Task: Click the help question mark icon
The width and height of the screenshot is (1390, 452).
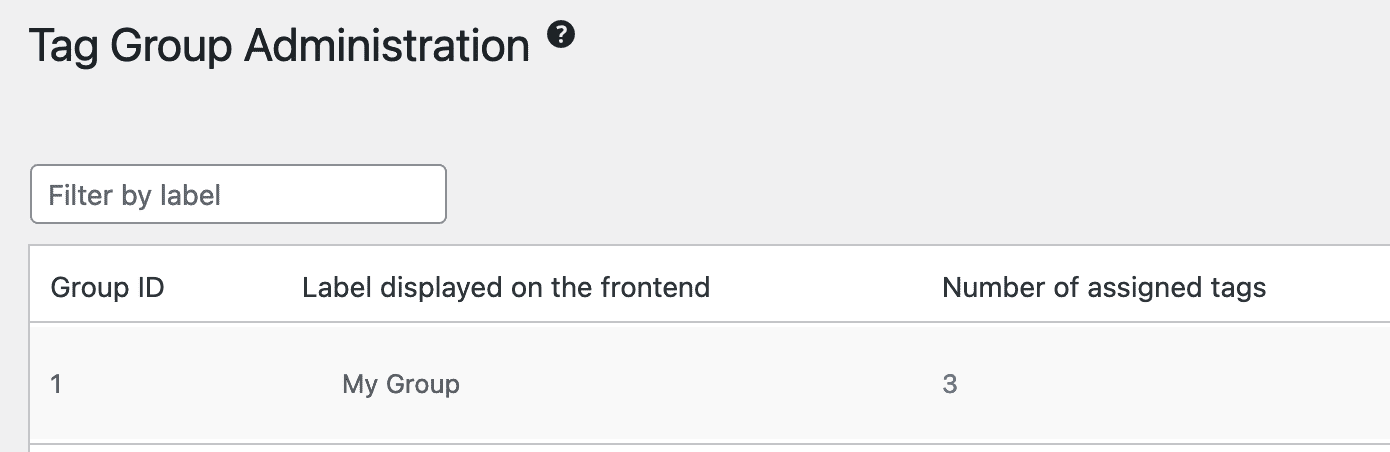Action: coord(561,36)
